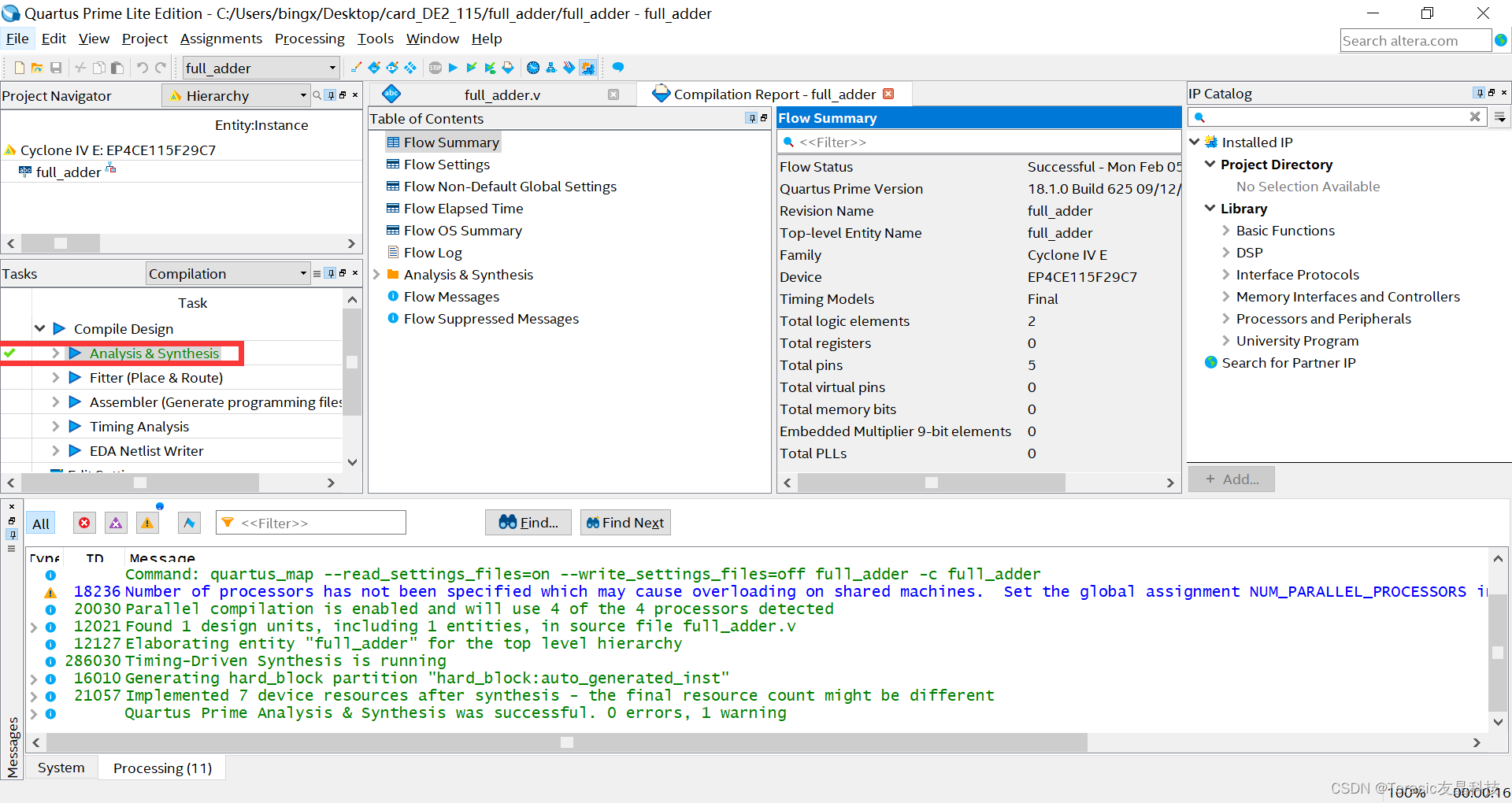The width and height of the screenshot is (1512, 803).
Task: Click the Paste clipboard icon
Action: (x=117, y=68)
